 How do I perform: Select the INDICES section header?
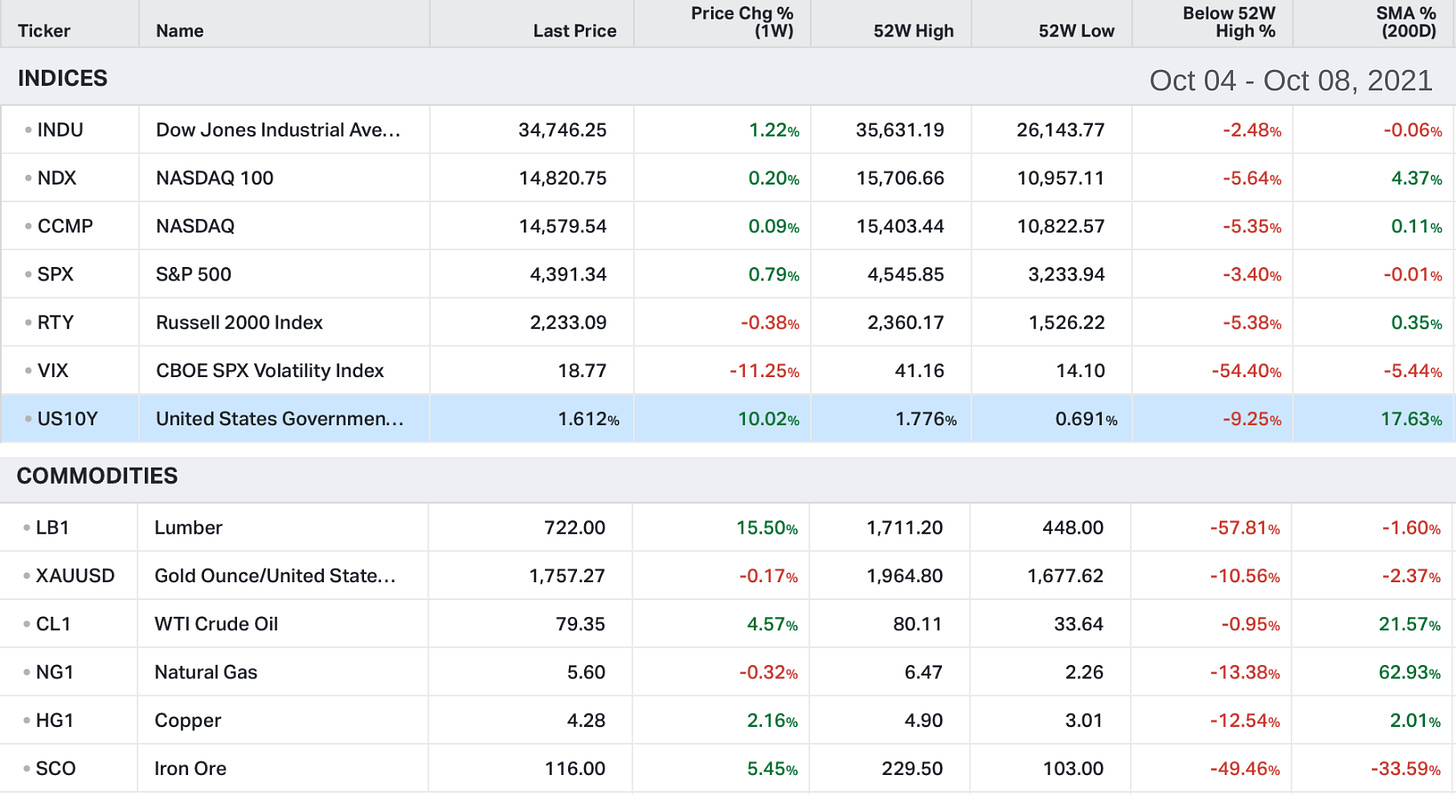(63, 78)
